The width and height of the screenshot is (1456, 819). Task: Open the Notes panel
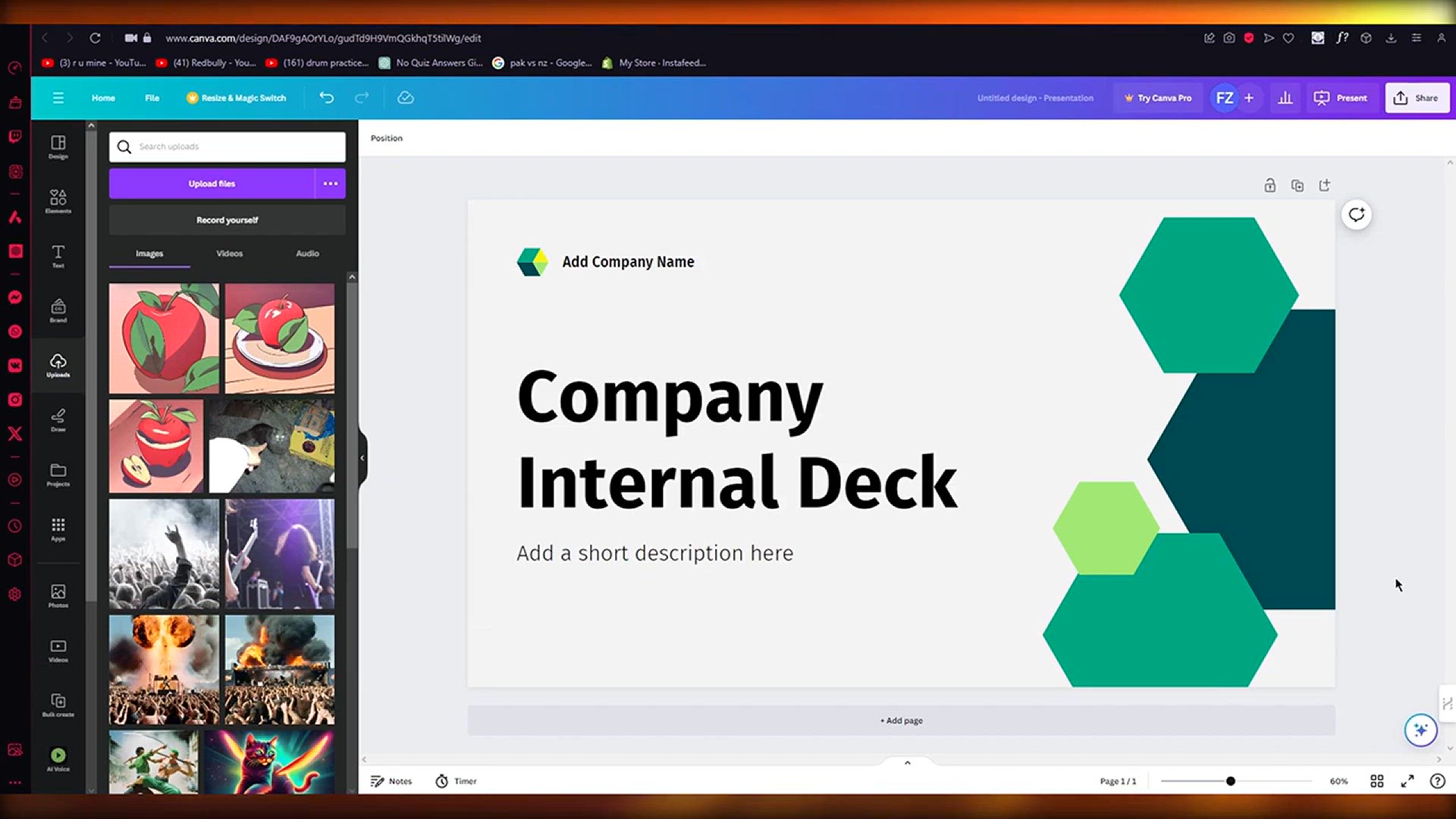tap(391, 781)
